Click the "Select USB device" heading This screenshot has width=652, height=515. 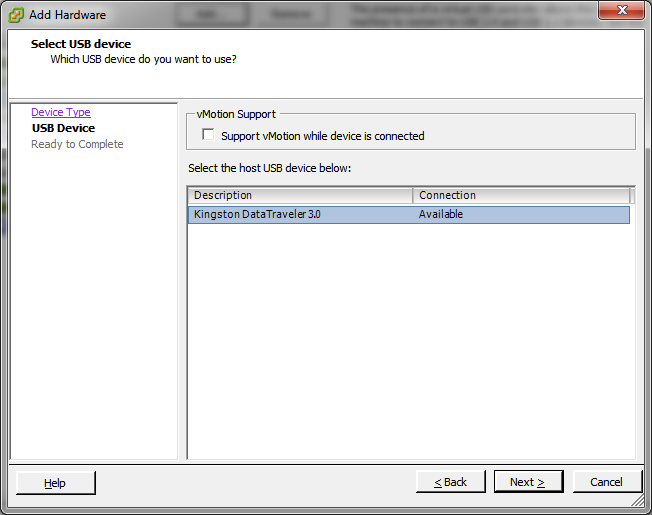[x=81, y=44]
